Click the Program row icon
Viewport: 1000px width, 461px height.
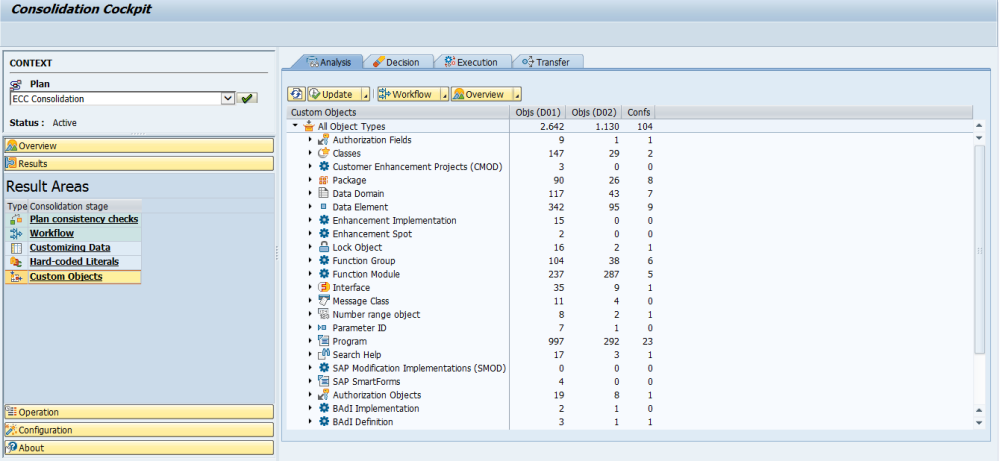324,341
